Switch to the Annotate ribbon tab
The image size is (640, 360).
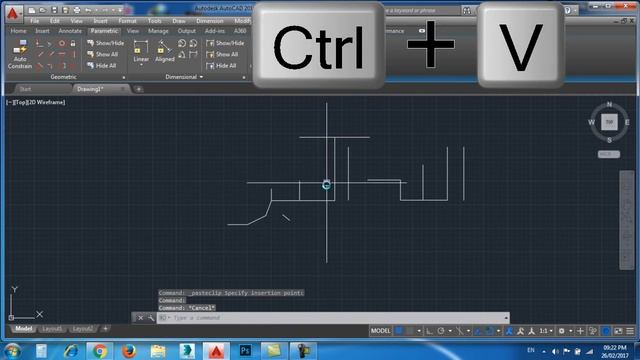[70, 31]
